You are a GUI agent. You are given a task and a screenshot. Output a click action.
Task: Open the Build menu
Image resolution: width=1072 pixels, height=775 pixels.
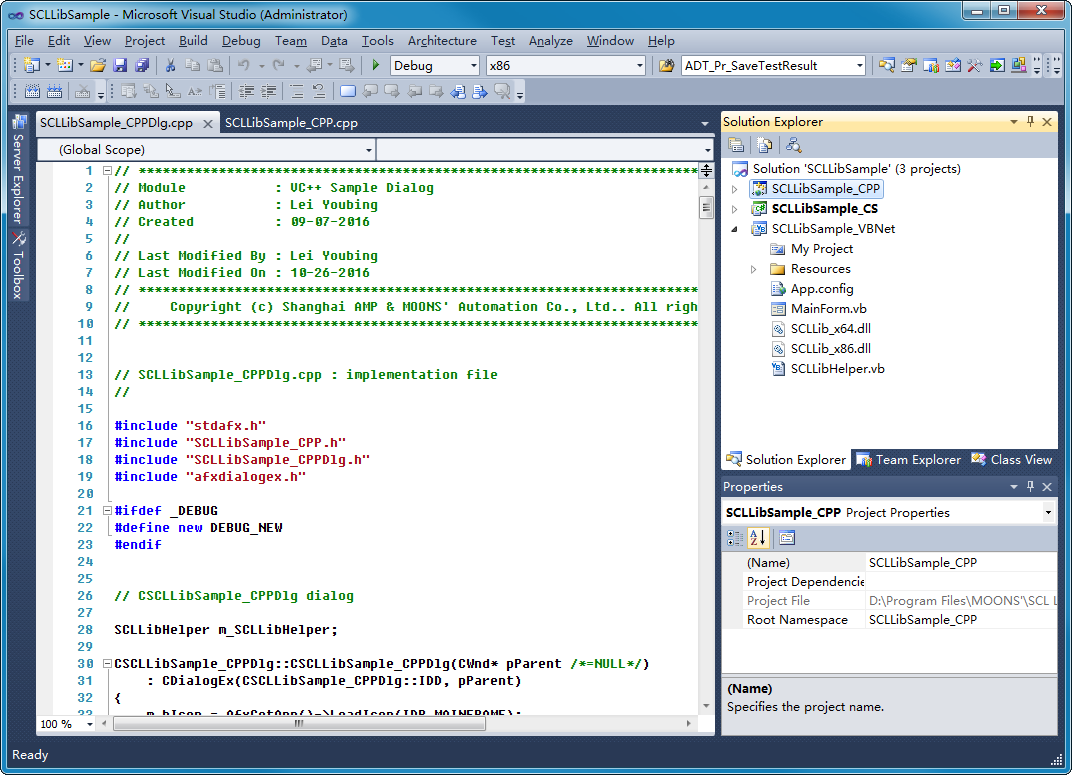coord(193,41)
